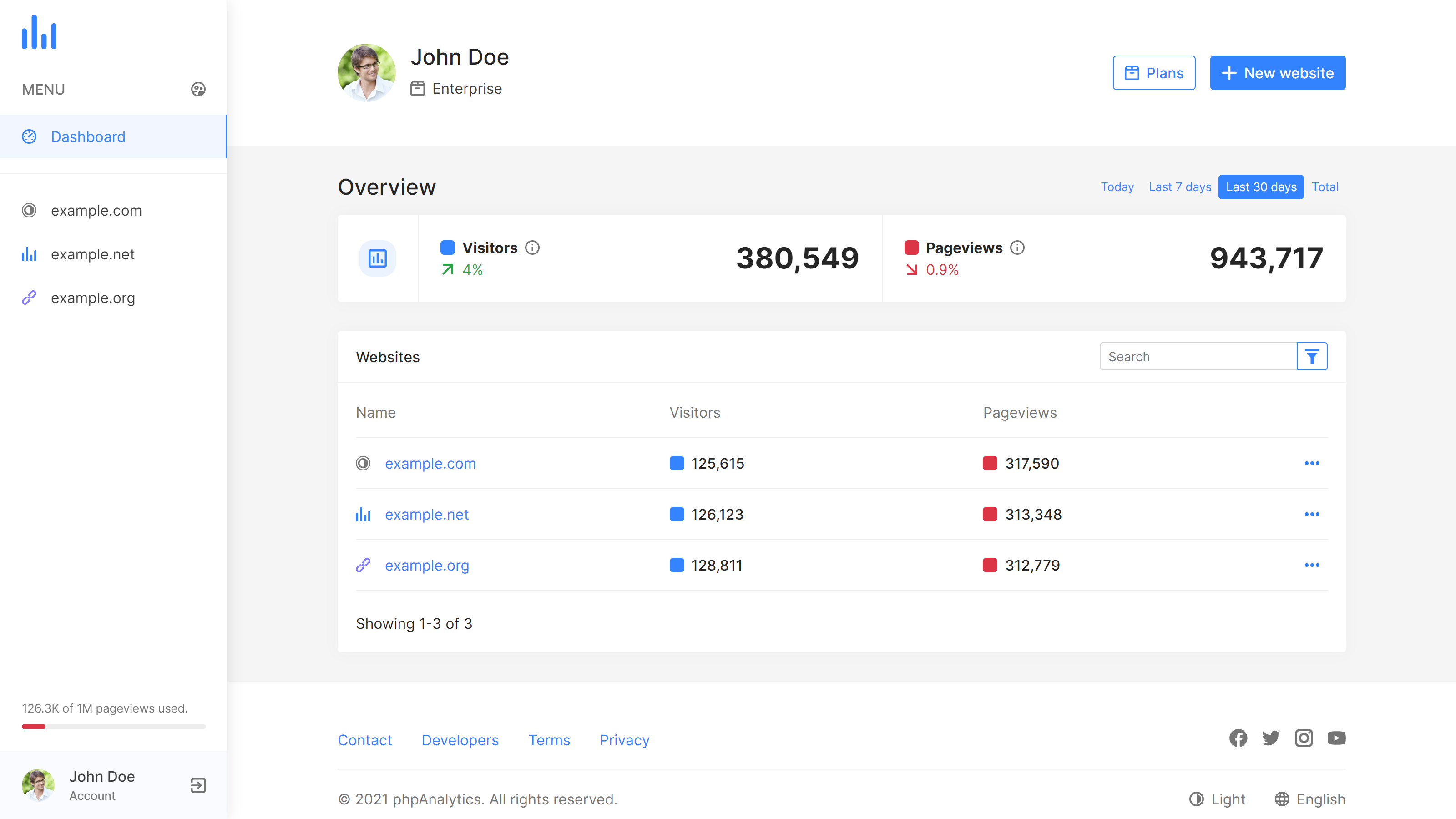Click the sign-out icon next to John Doe account
Image resolution: width=1456 pixels, height=819 pixels.
click(197, 785)
